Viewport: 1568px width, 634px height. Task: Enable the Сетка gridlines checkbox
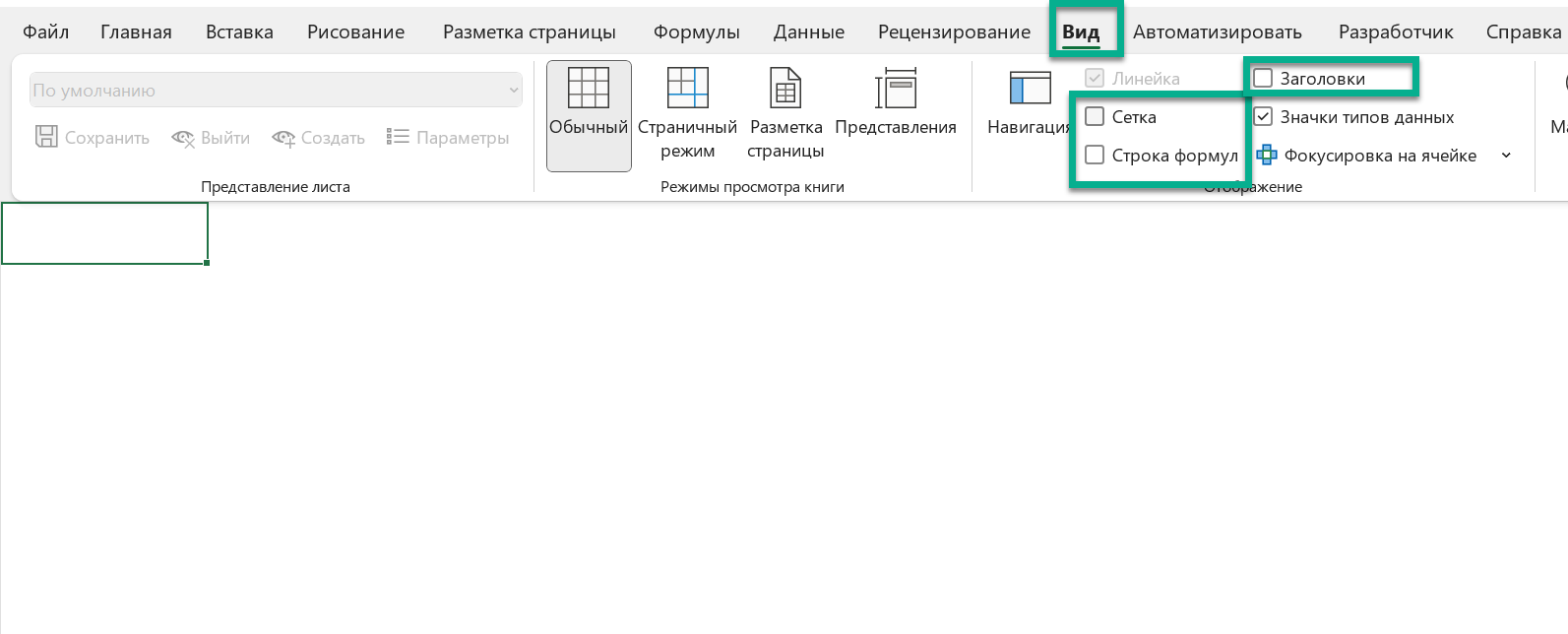(x=1095, y=117)
